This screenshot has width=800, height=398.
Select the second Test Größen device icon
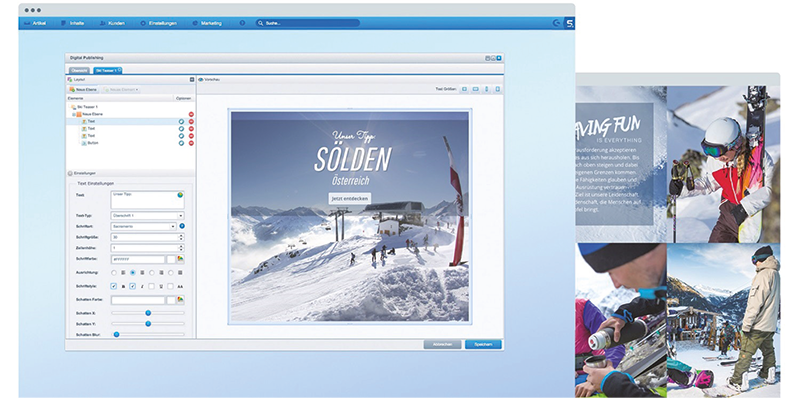click(x=476, y=89)
